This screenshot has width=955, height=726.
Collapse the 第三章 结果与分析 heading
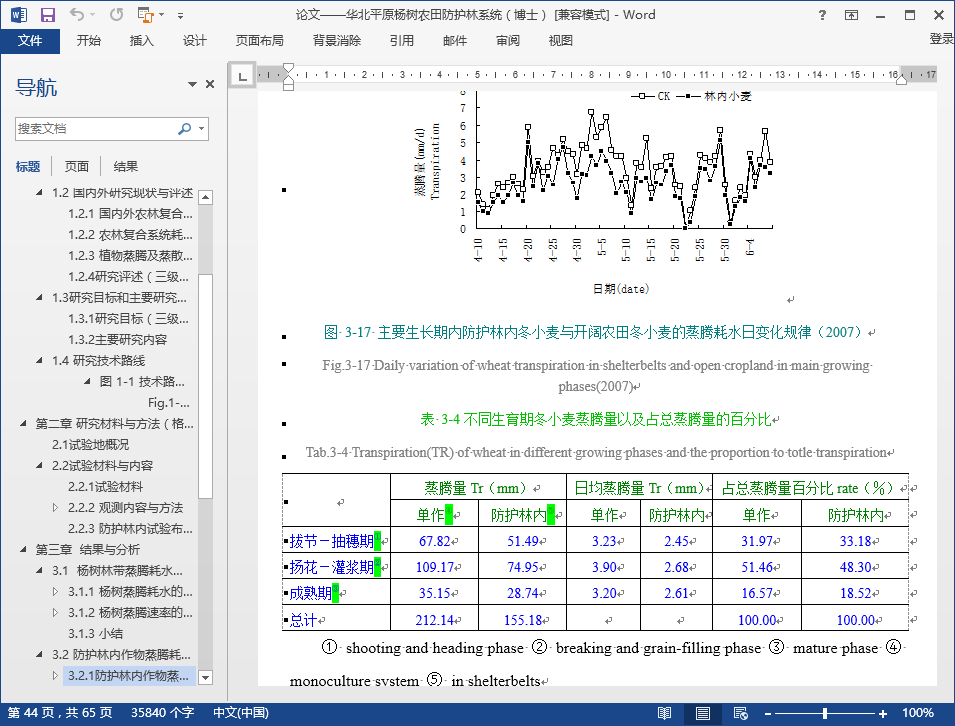pyautogui.click(x=23, y=549)
